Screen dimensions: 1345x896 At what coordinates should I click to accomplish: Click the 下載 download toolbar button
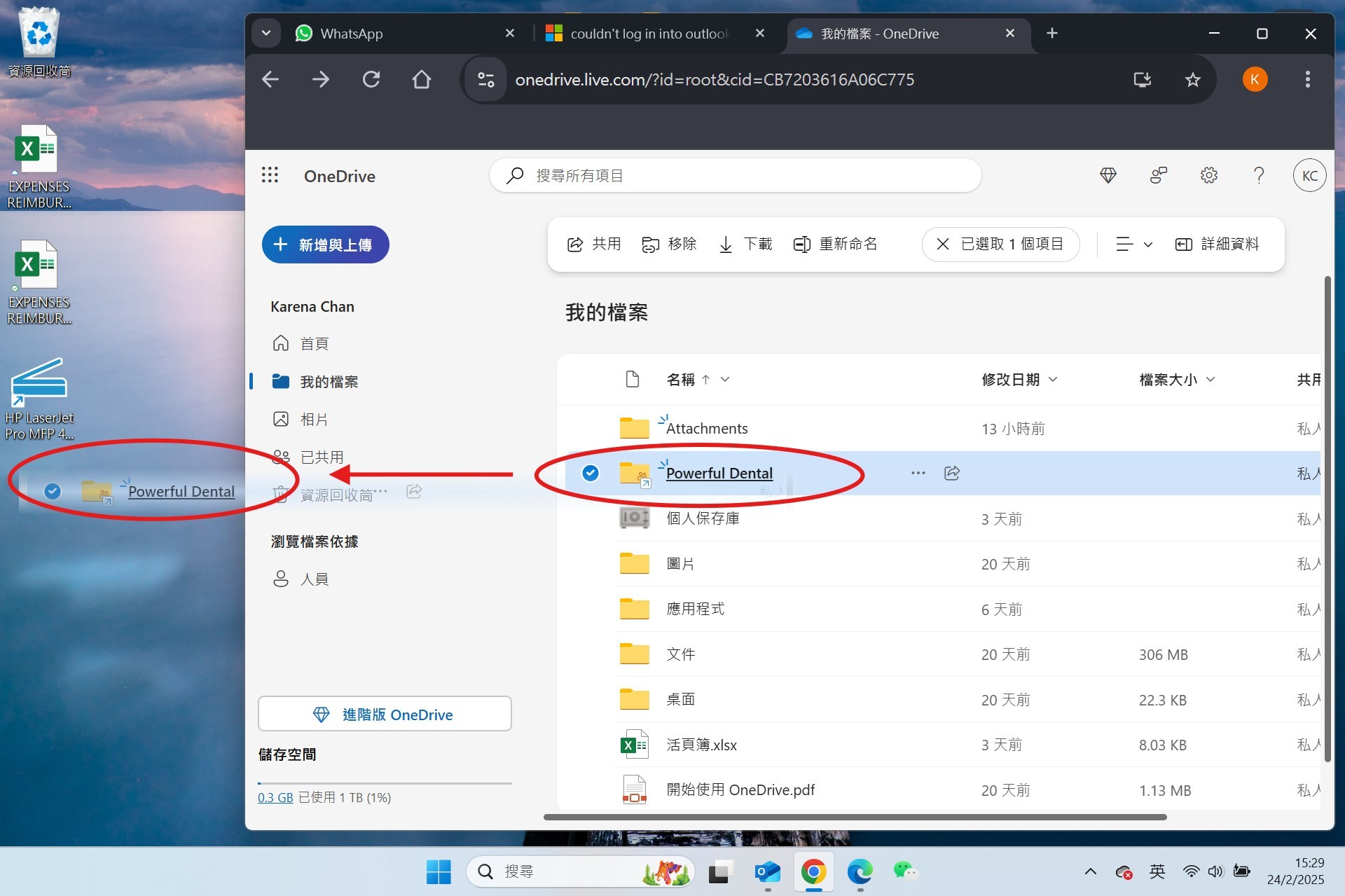click(x=745, y=244)
